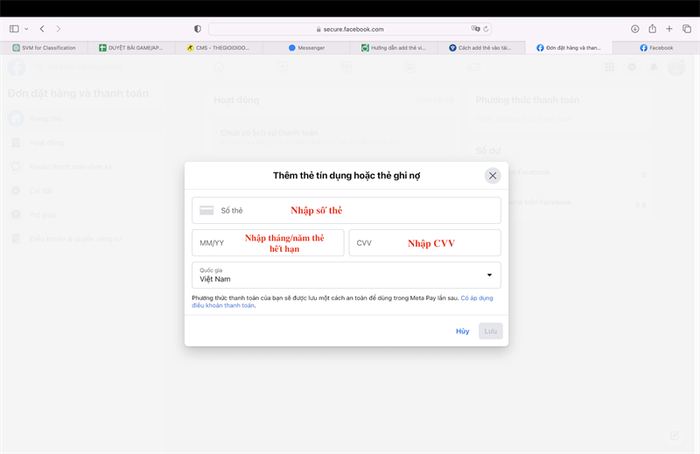700x454 pixels.
Task: Click the Facebook logo
Action: (17, 67)
